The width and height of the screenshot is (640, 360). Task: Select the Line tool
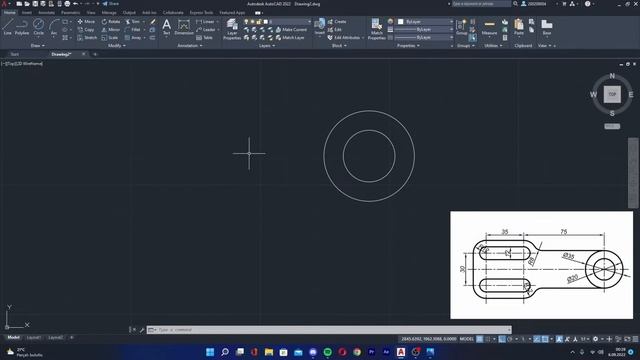(x=7, y=27)
